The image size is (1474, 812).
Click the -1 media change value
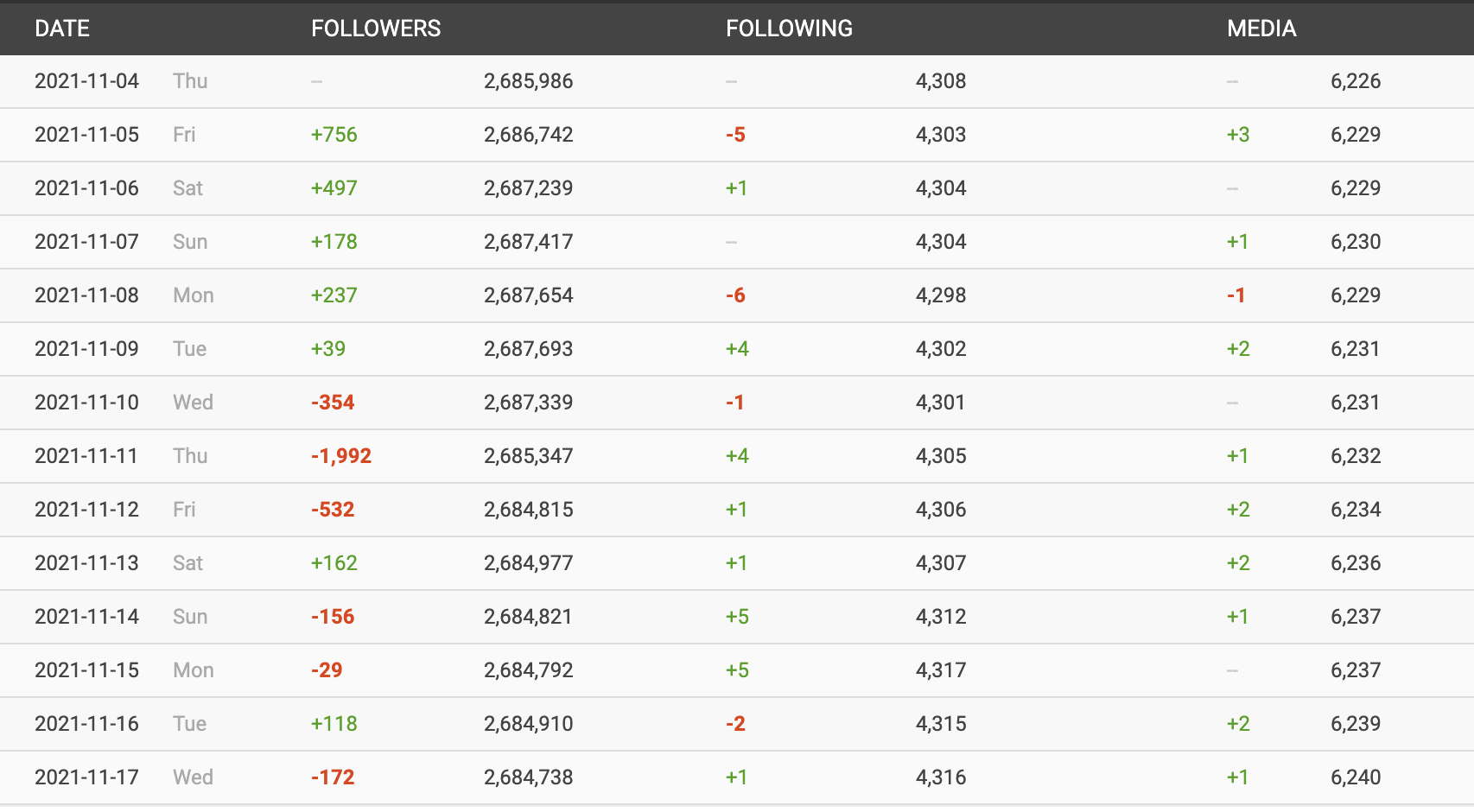[x=1236, y=295]
